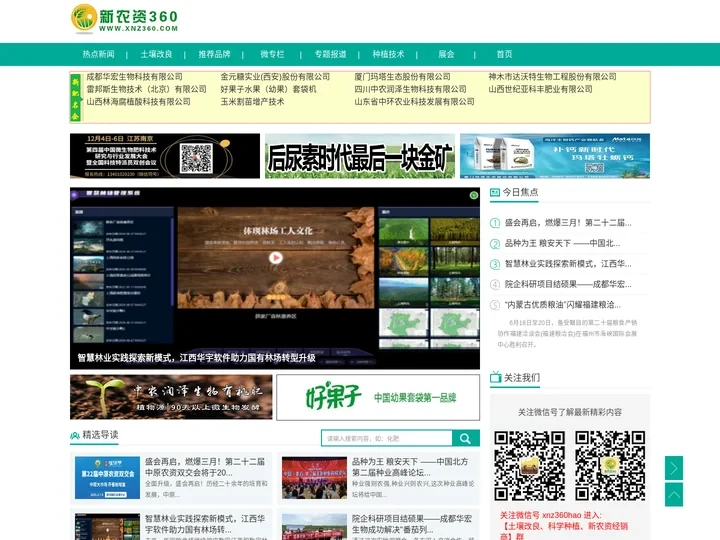Open the 微专栏 menu item
Viewport: 720px width, 540px height.
tap(272, 54)
